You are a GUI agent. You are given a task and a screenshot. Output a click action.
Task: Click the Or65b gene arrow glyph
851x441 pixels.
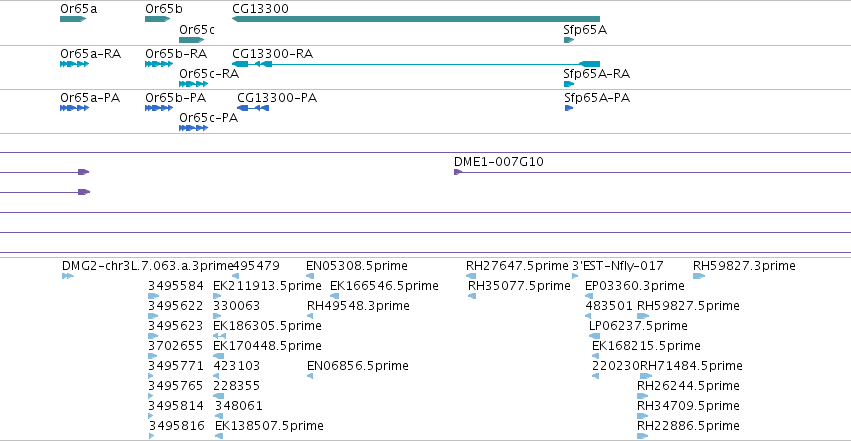click(x=157, y=19)
